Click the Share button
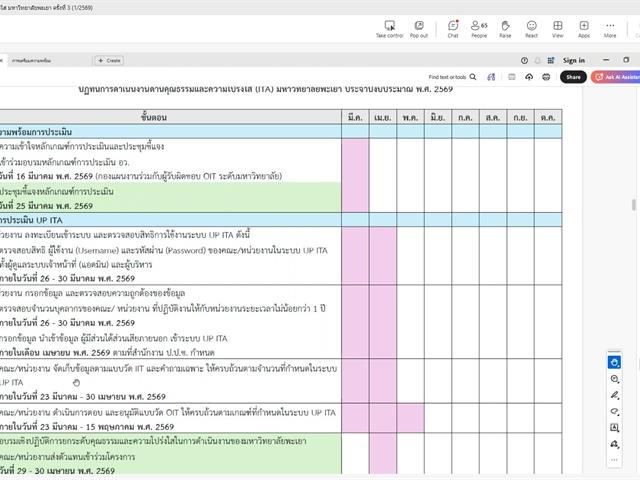This screenshot has height=480, width=640. [x=573, y=77]
